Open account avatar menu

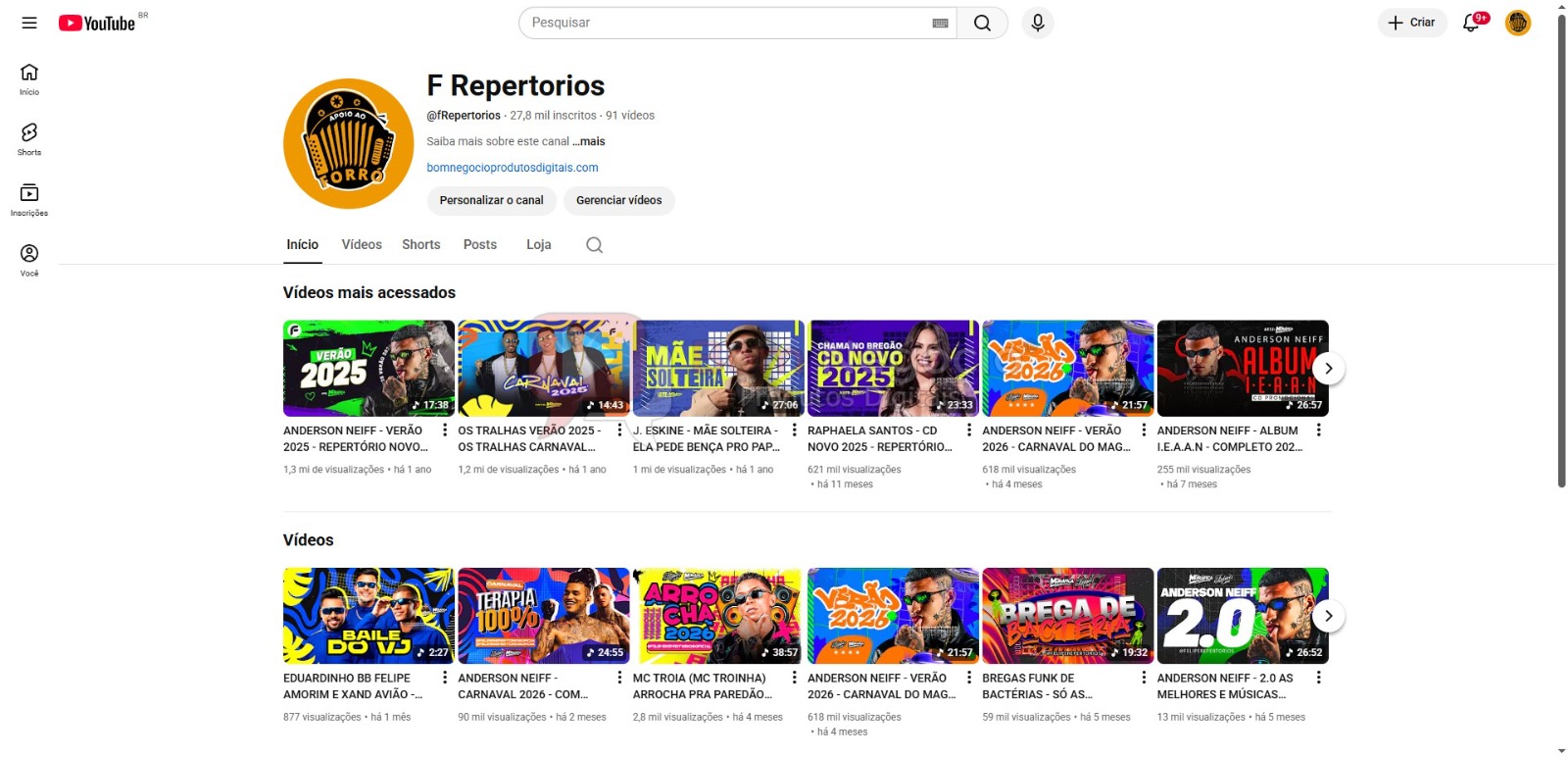point(1517,23)
